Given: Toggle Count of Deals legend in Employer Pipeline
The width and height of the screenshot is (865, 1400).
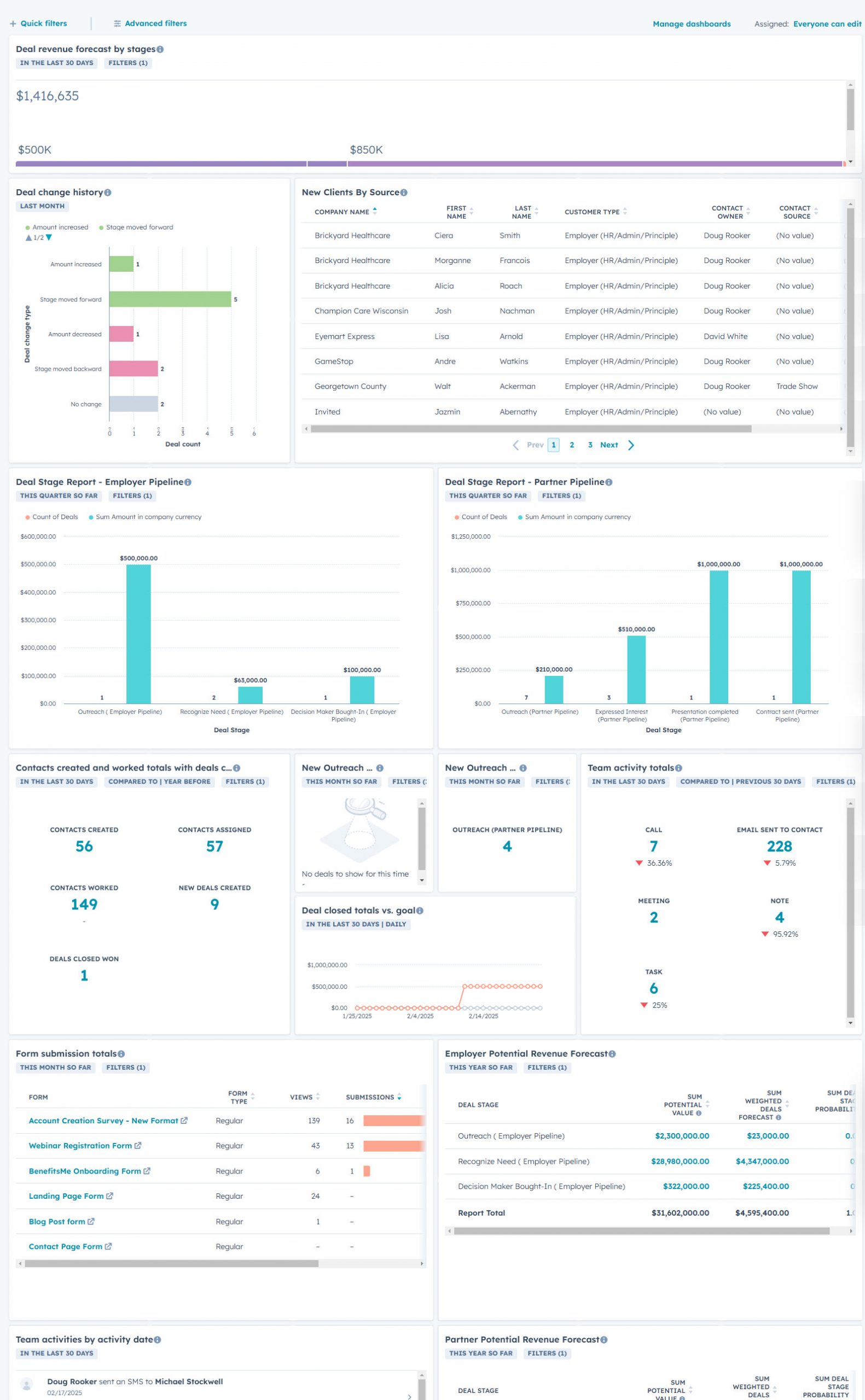Looking at the screenshot, I should (51, 517).
